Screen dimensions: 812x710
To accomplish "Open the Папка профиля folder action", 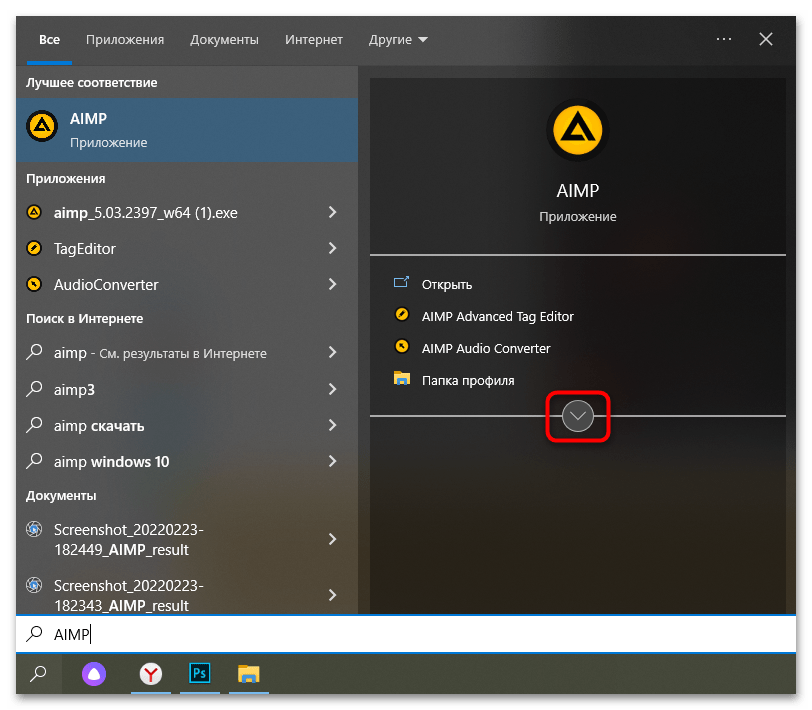I will click(x=467, y=380).
